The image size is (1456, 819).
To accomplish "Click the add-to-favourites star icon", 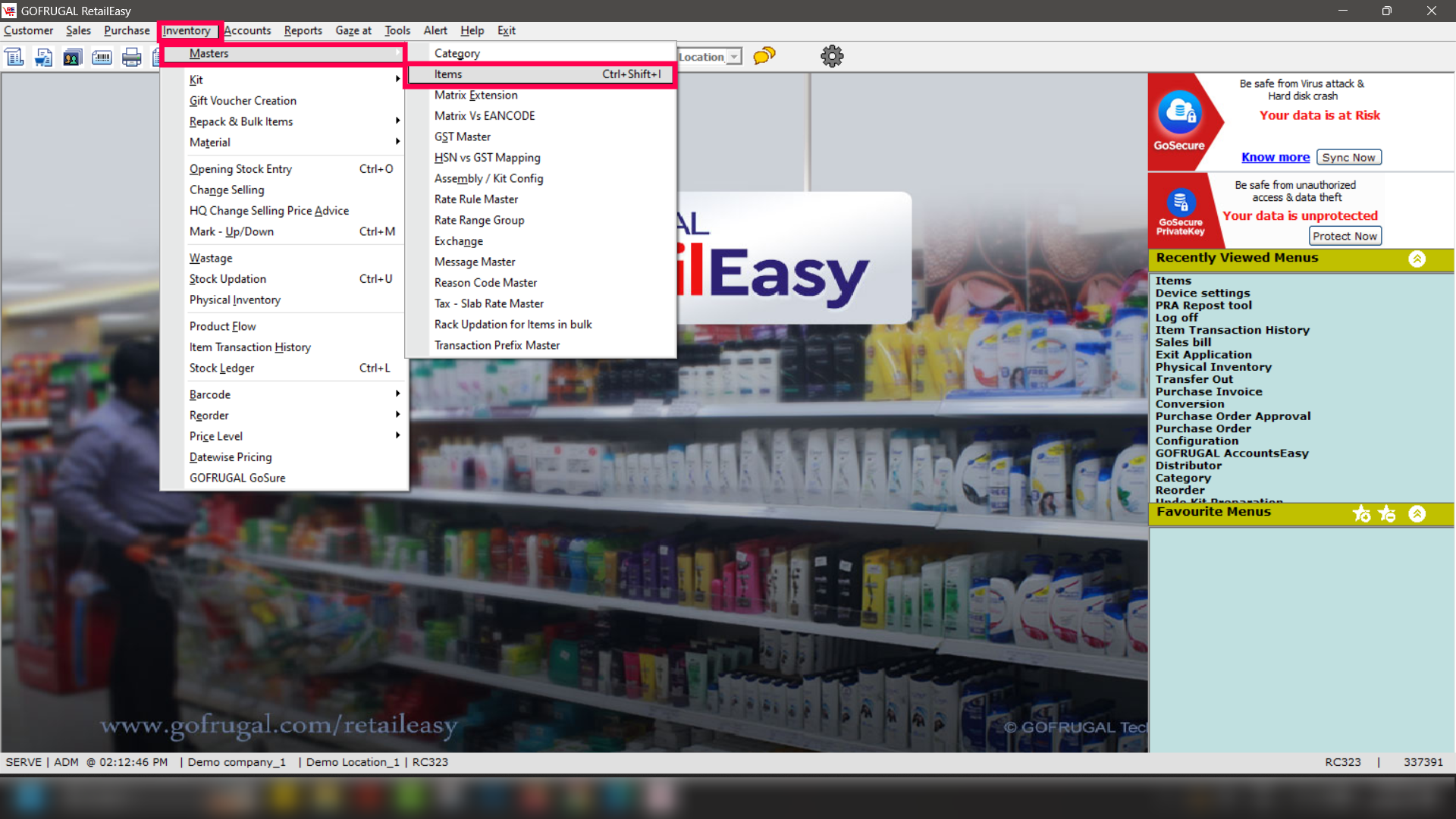I will [1361, 514].
